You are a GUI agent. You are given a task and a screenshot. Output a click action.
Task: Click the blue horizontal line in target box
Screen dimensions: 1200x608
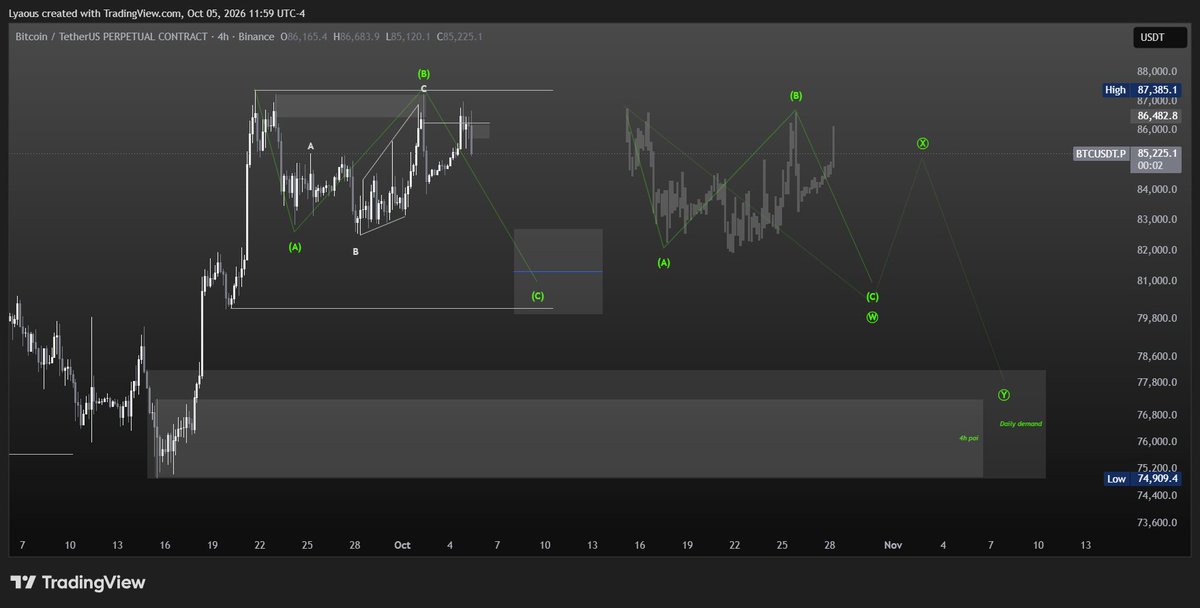tap(558, 271)
